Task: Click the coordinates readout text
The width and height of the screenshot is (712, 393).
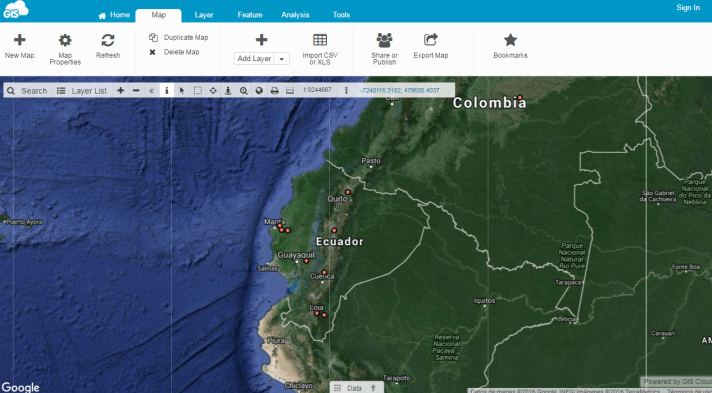Action: coord(400,90)
